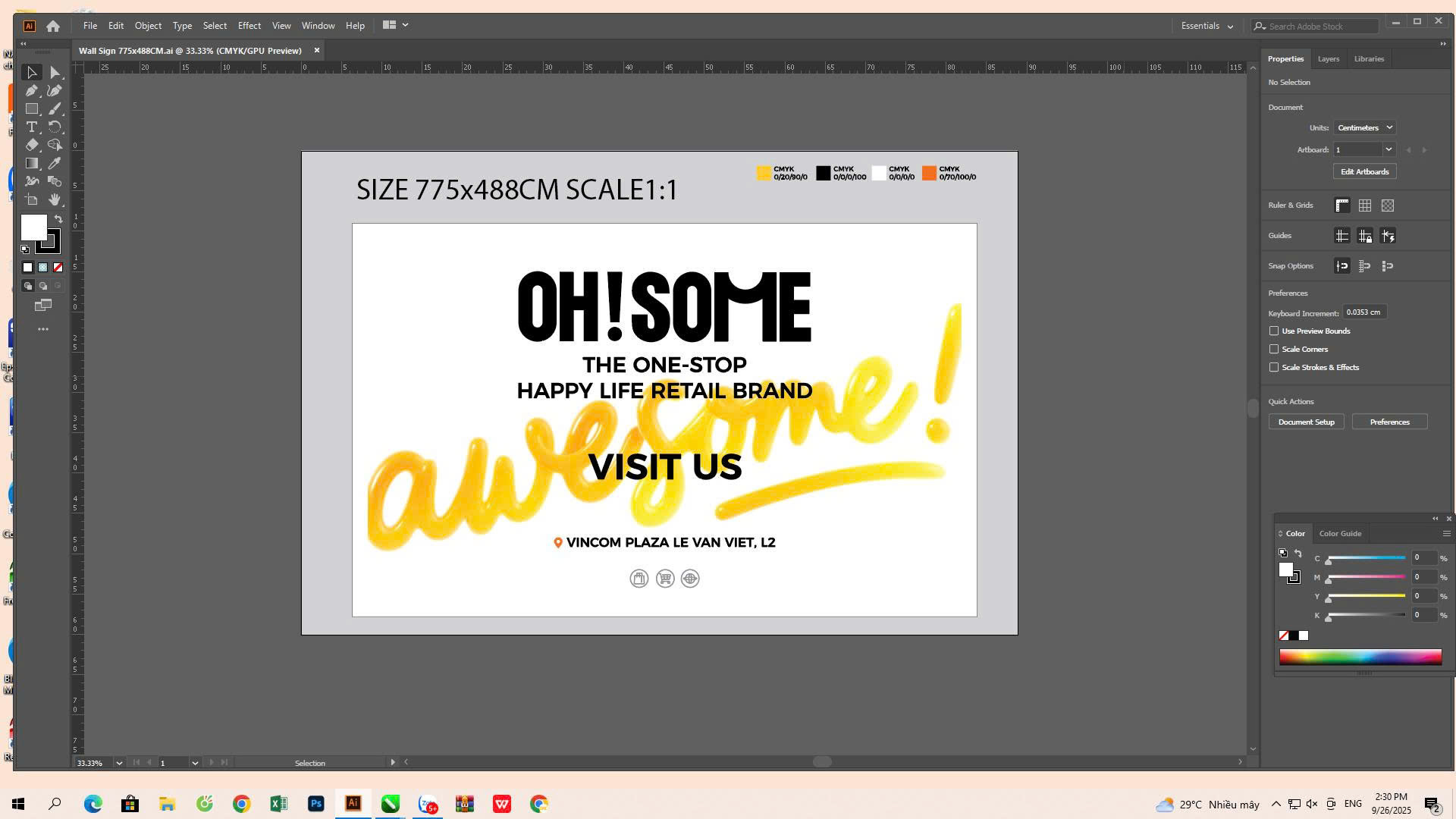Image resolution: width=1456 pixels, height=819 pixels.
Task: Open the Color panel options menu
Action: tap(1446, 534)
